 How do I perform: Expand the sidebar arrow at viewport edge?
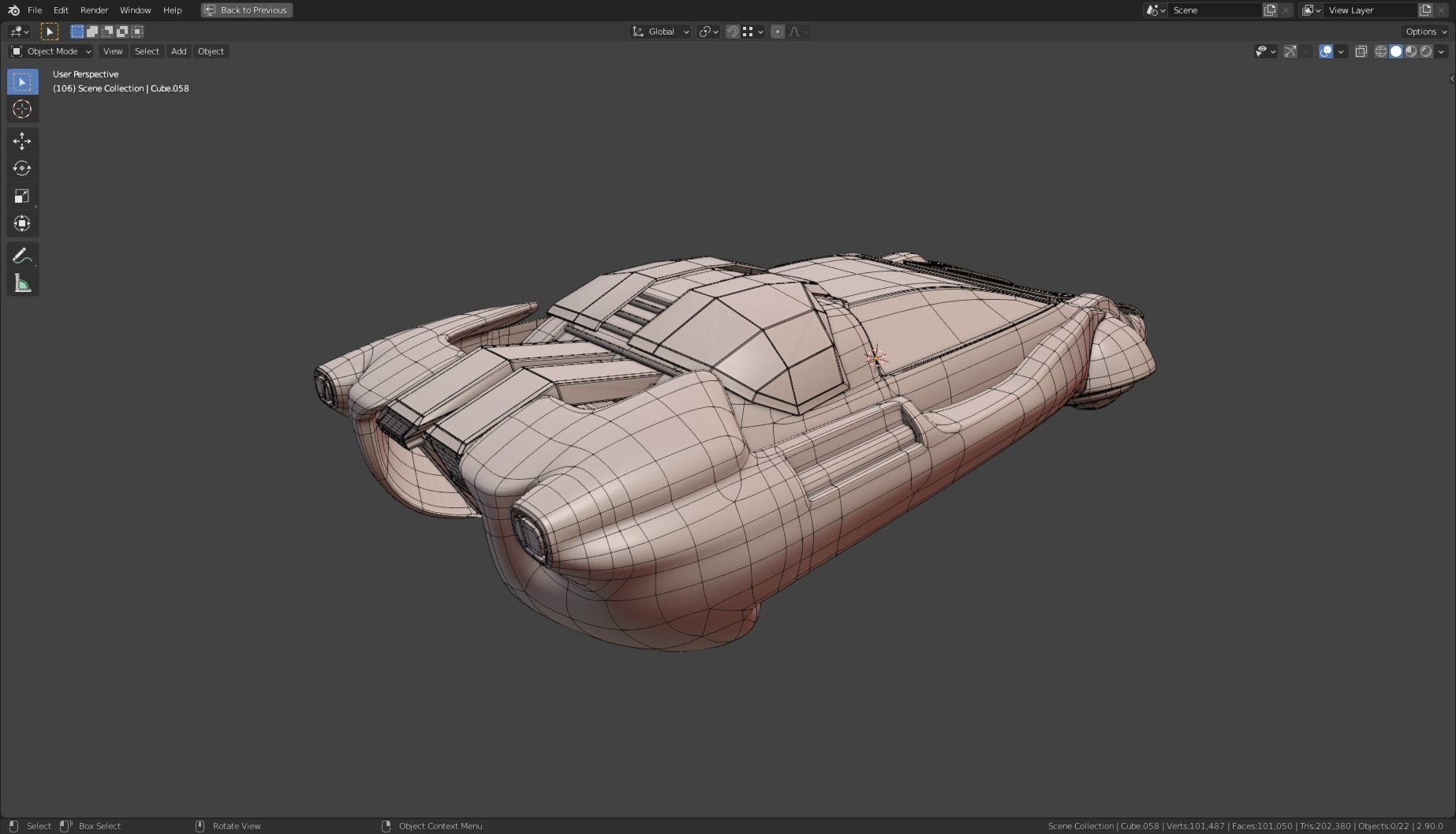coord(1452,78)
